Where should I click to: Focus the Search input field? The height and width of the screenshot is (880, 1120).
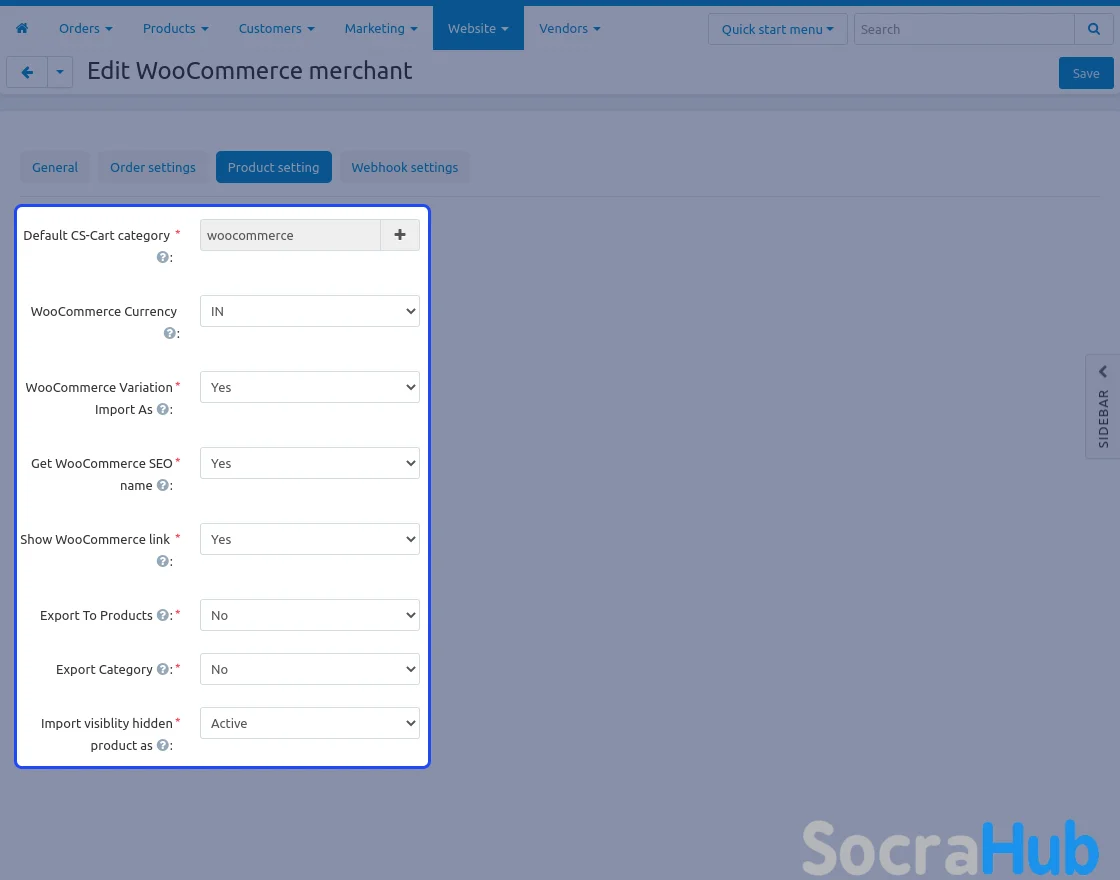964,29
